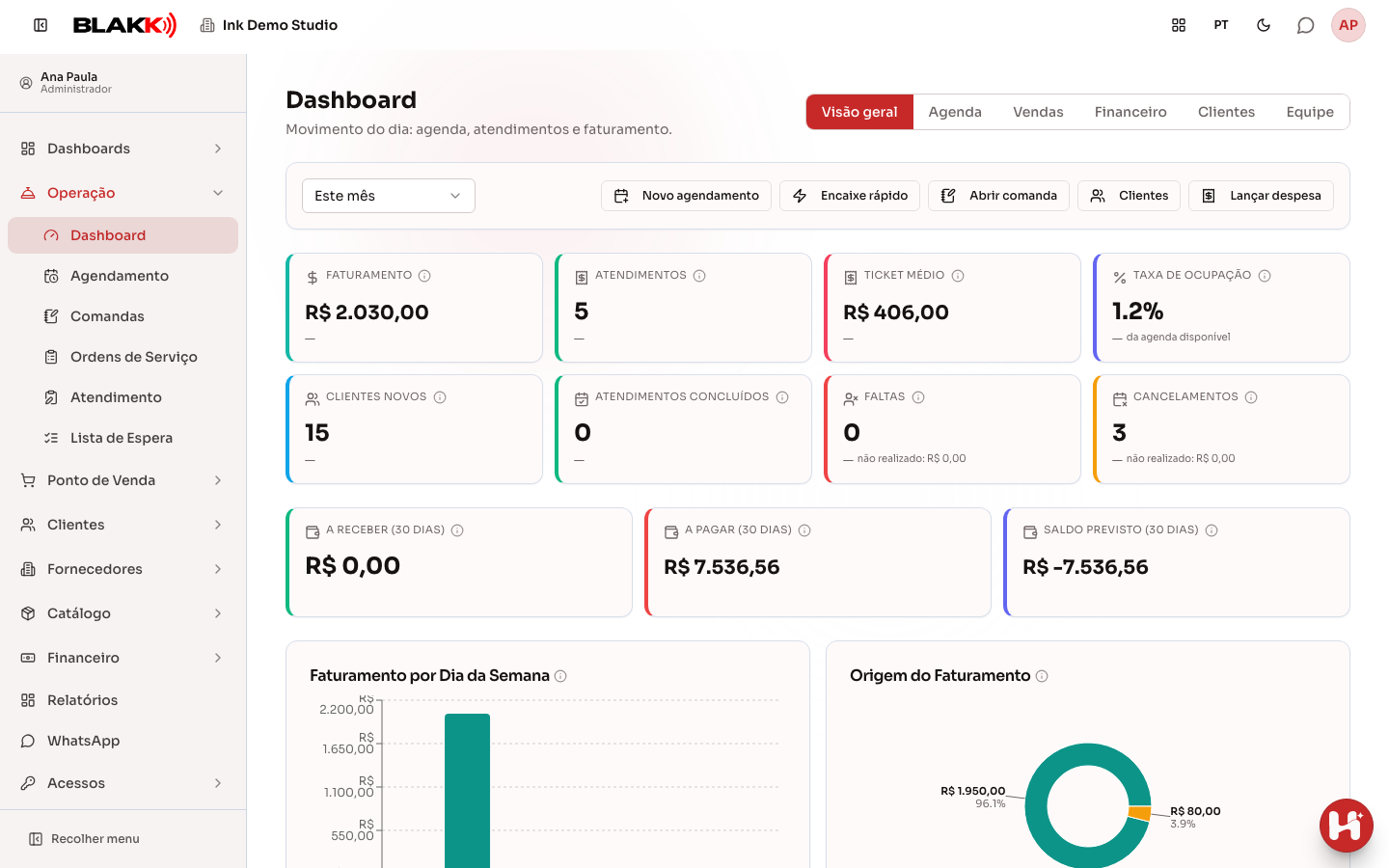The width and height of the screenshot is (1389, 868).
Task: Click the Cancelamentos info icon
Action: coord(1251,397)
